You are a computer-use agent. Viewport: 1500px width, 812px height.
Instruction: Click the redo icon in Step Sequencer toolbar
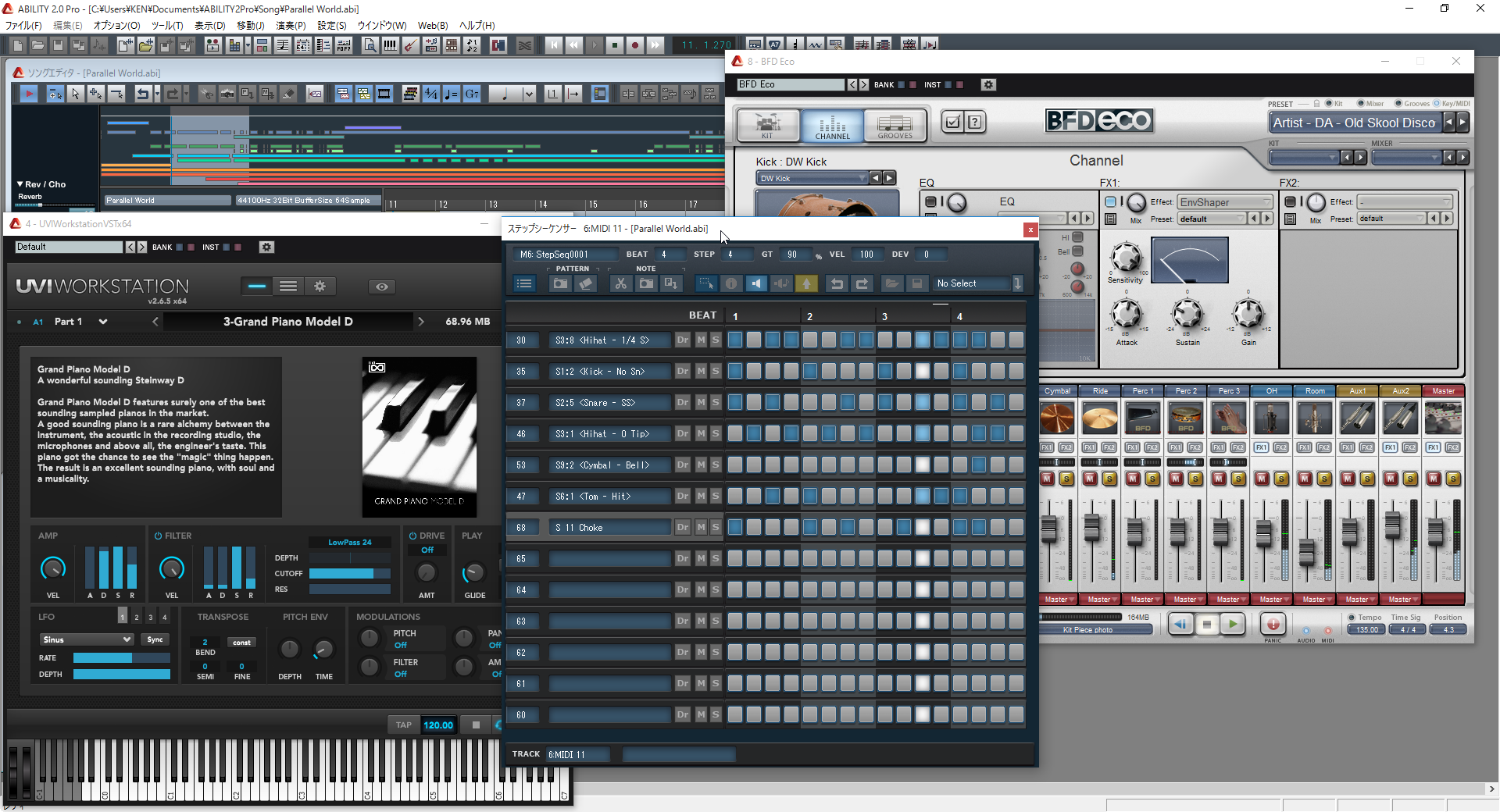[862, 283]
